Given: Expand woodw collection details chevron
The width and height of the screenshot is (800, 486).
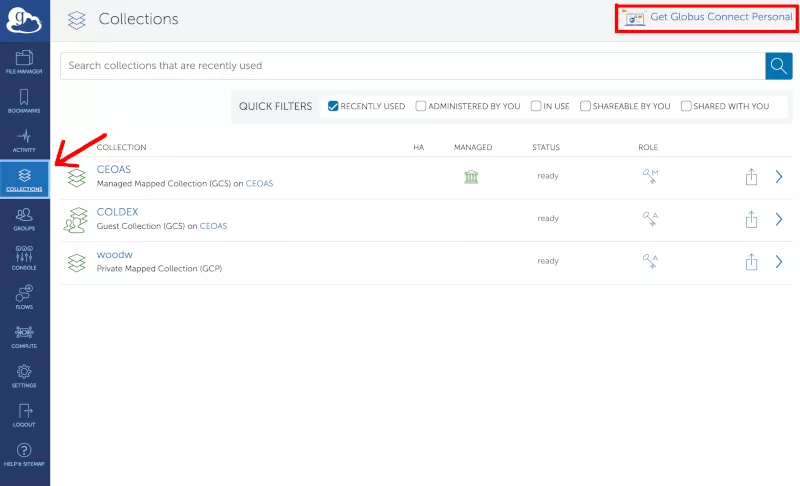Looking at the screenshot, I should (x=779, y=262).
